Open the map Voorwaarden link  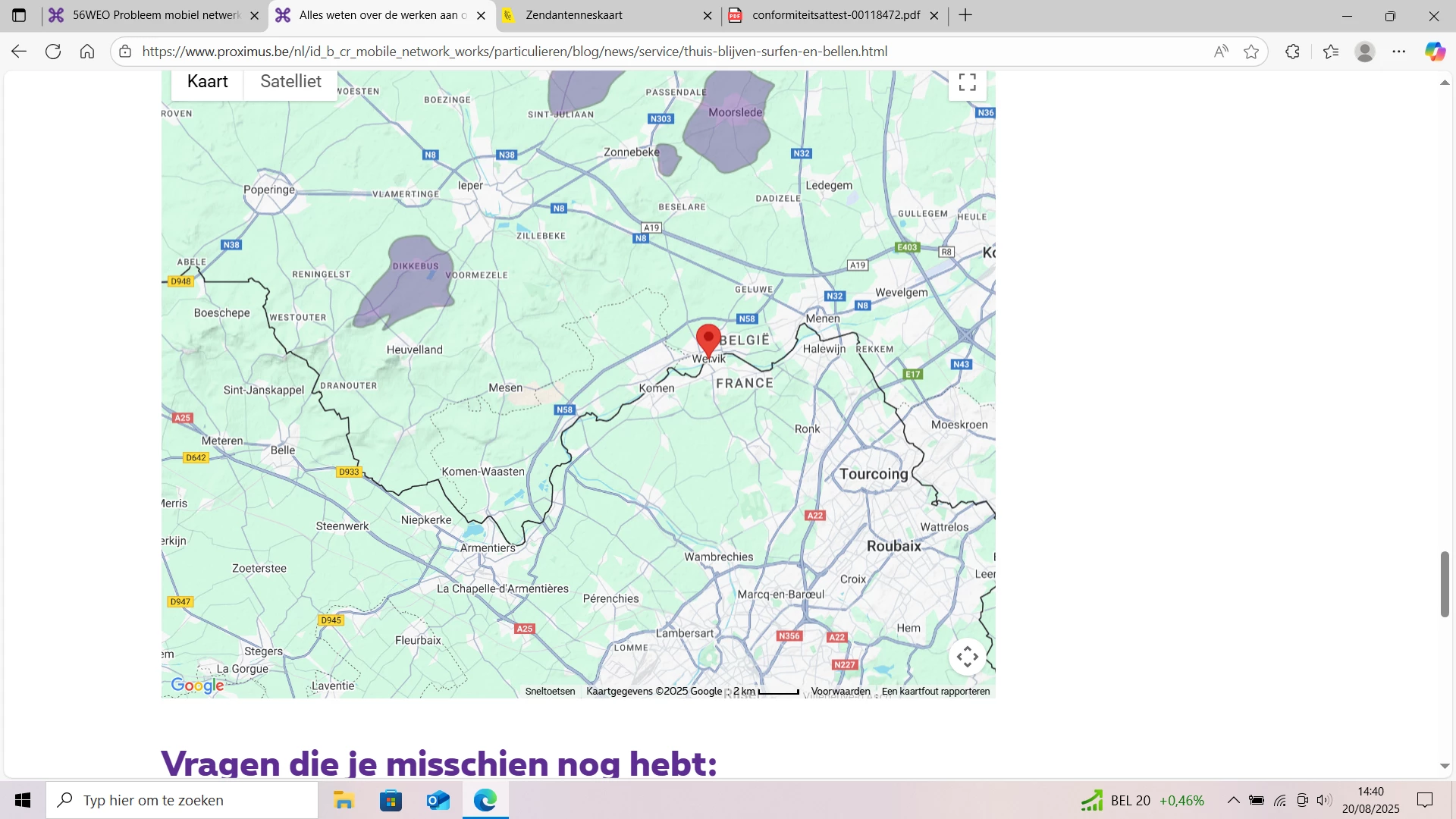point(840,692)
